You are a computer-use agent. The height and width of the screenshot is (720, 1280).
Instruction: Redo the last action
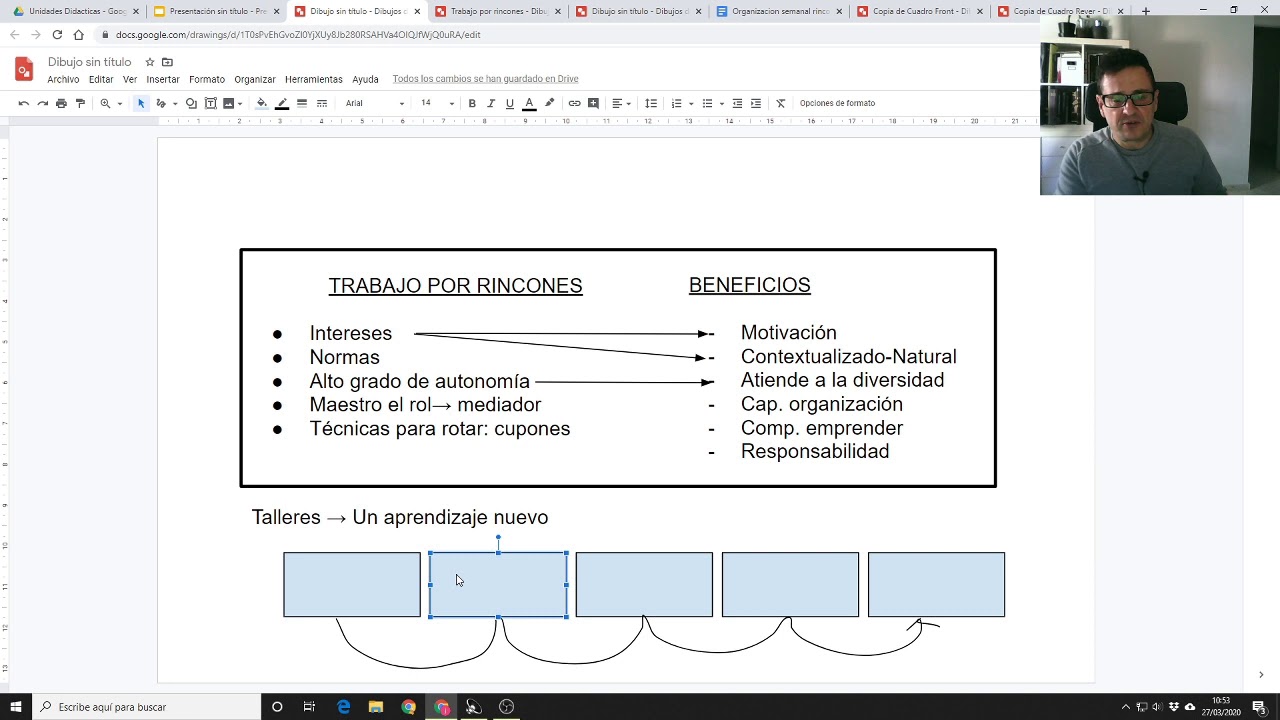pos(42,103)
